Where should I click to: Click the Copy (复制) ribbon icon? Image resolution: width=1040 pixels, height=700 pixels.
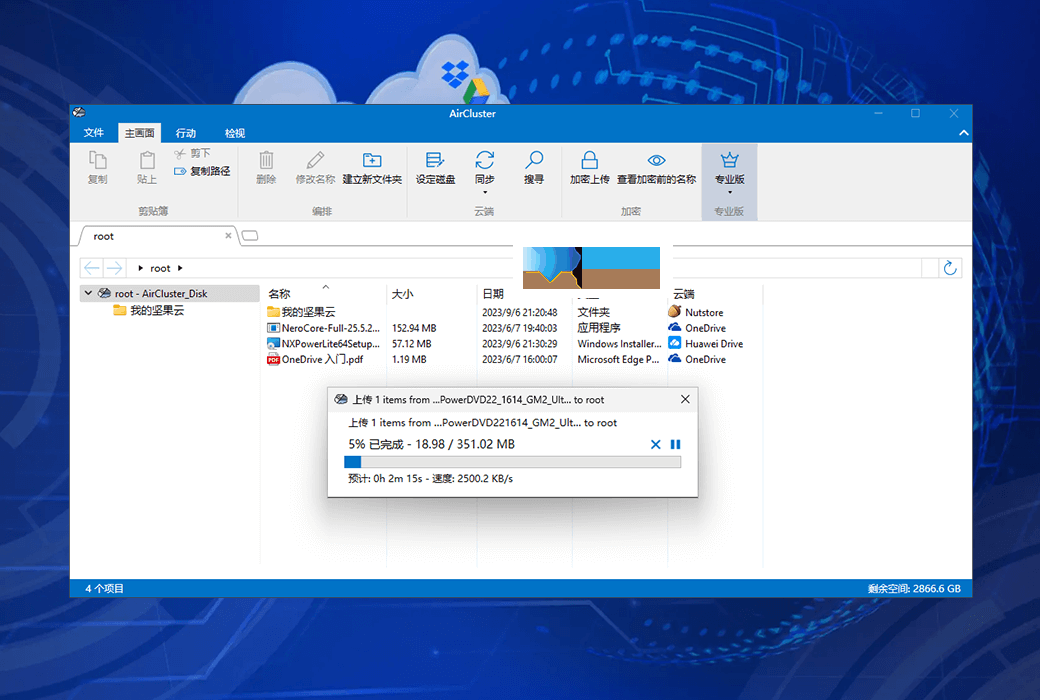98,161
